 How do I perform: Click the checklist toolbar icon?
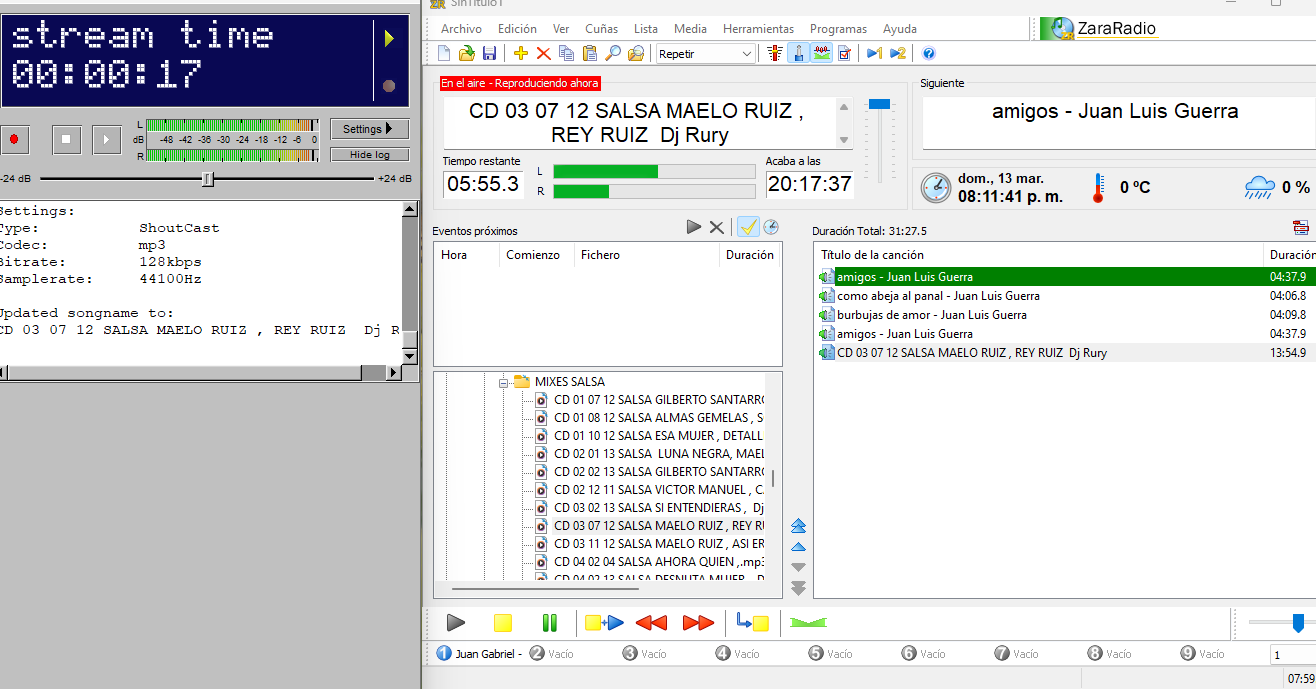coord(845,53)
